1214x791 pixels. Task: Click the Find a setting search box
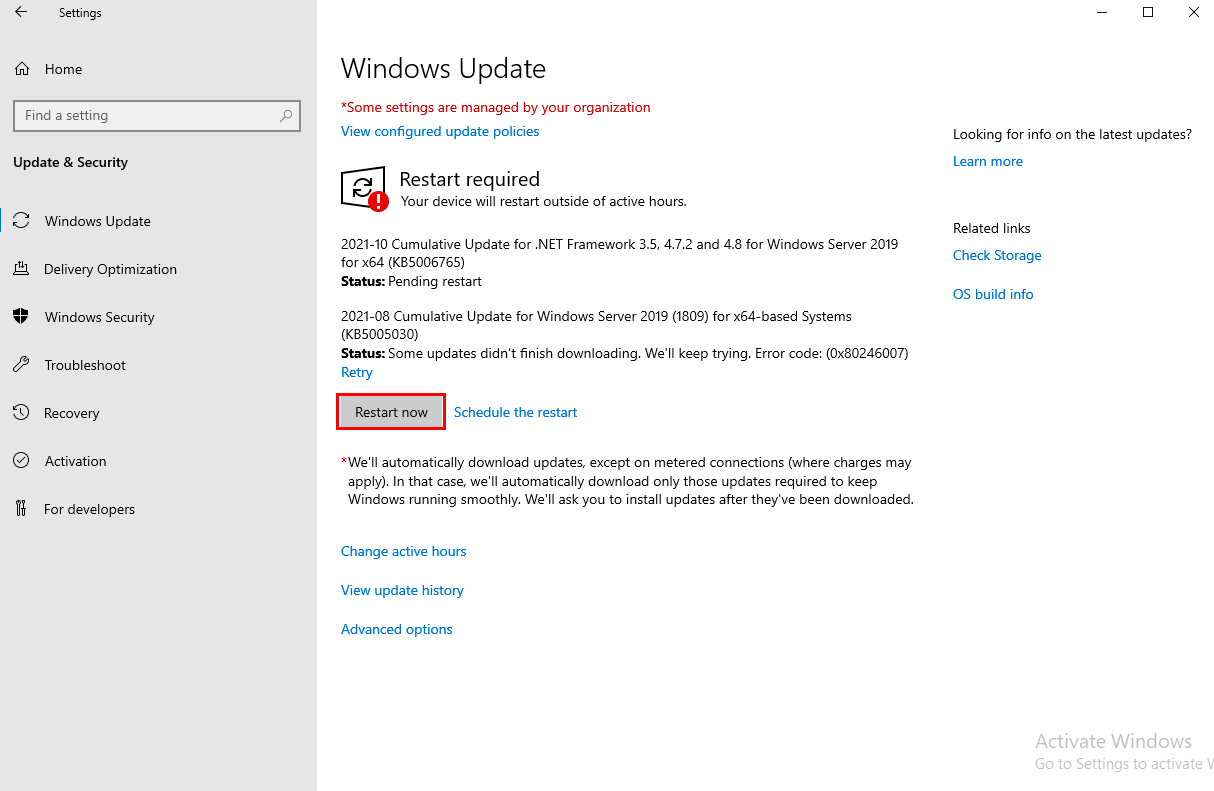click(157, 116)
